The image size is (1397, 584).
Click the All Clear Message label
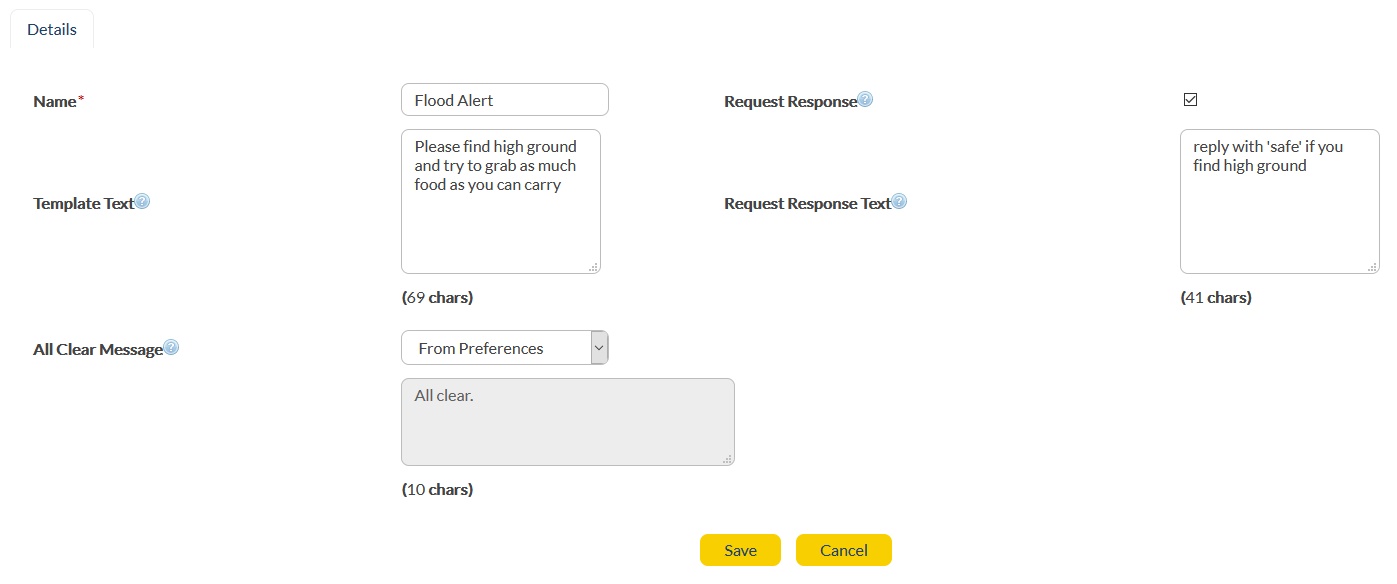click(x=97, y=350)
